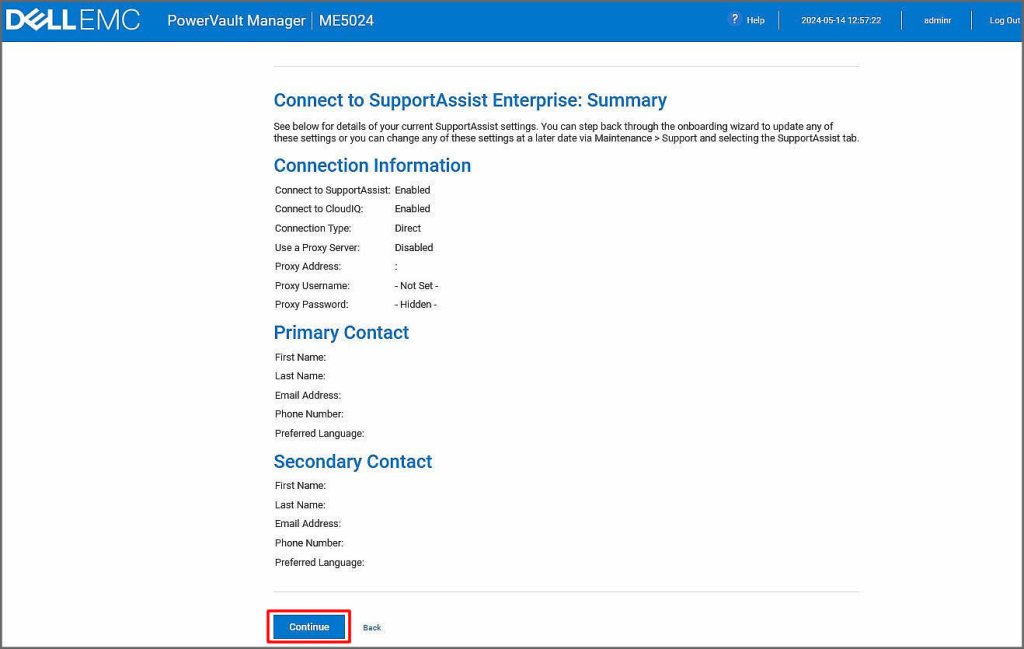1024x649 pixels.
Task: Click the Proxy Password Hidden value
Action: click(x=416, y=305)
